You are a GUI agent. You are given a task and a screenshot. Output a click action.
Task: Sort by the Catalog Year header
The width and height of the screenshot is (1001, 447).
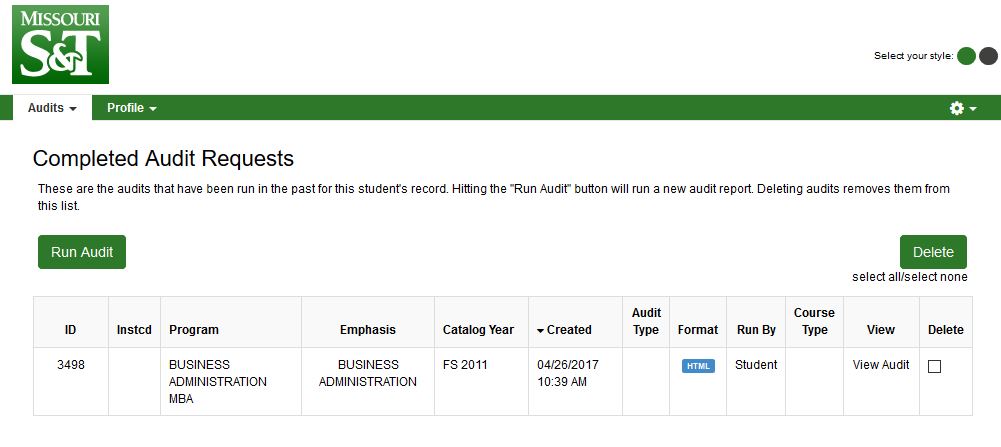pyautogui.click(x=478, y=330)
